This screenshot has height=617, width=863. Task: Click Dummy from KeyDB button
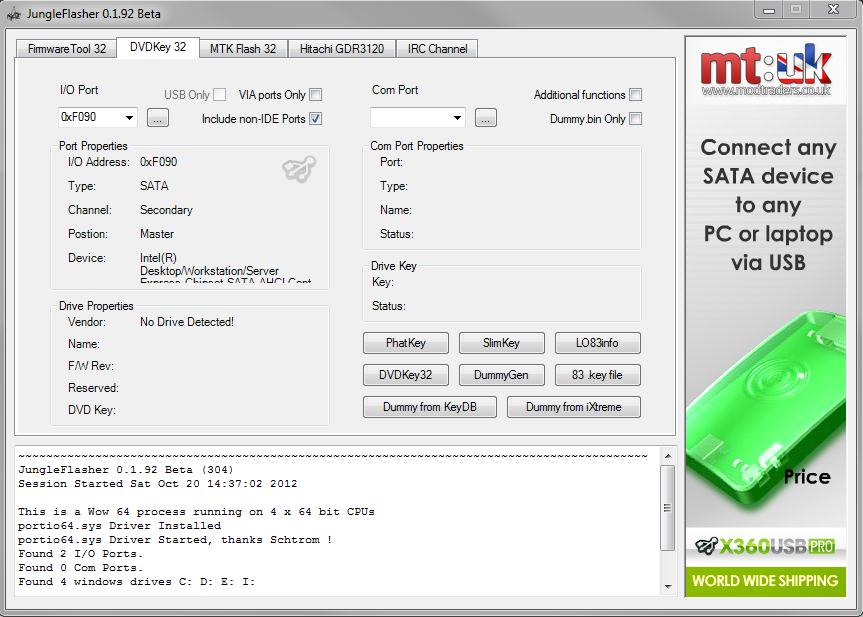[x=430, y=407]
